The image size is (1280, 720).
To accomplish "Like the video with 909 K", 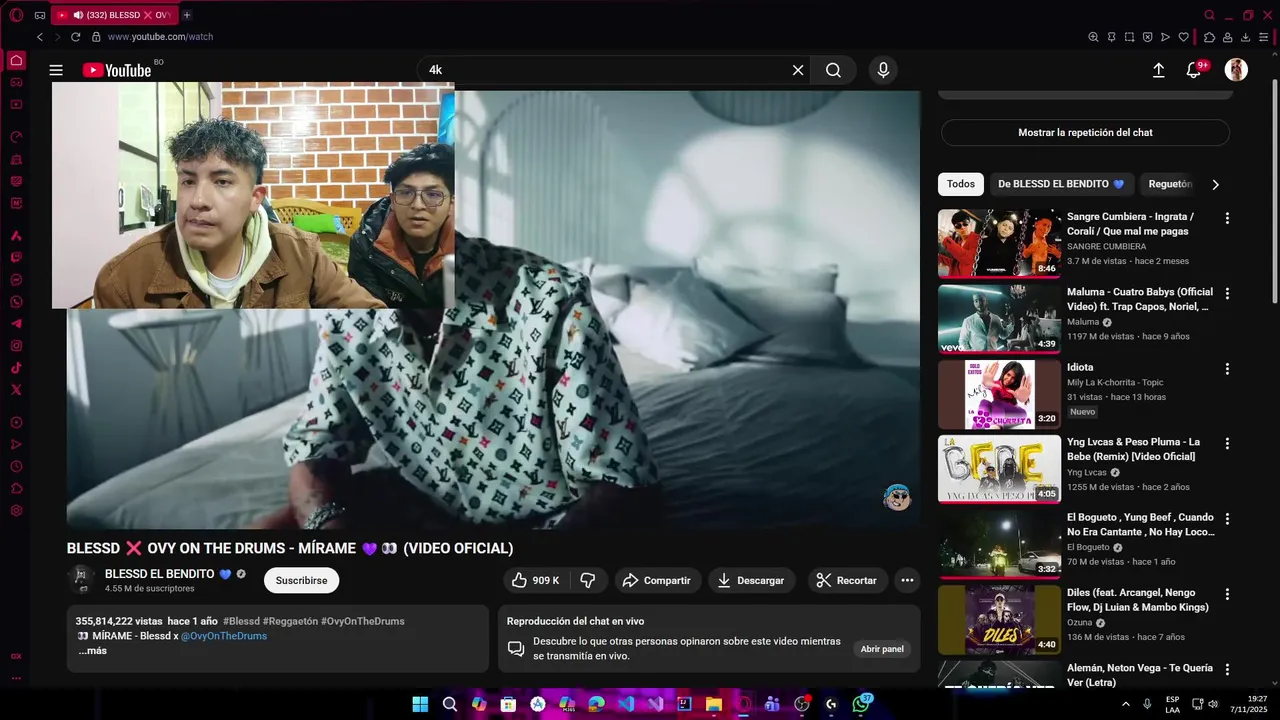I will click(x=536, y=580).
